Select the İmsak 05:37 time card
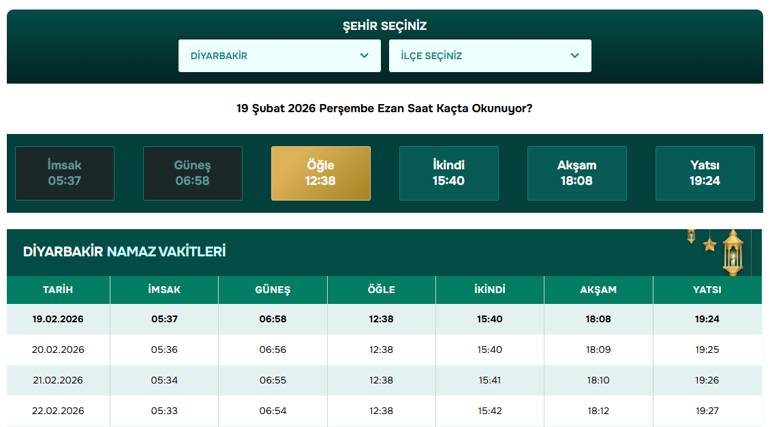The image size is (770, 427). coord(65,173)
